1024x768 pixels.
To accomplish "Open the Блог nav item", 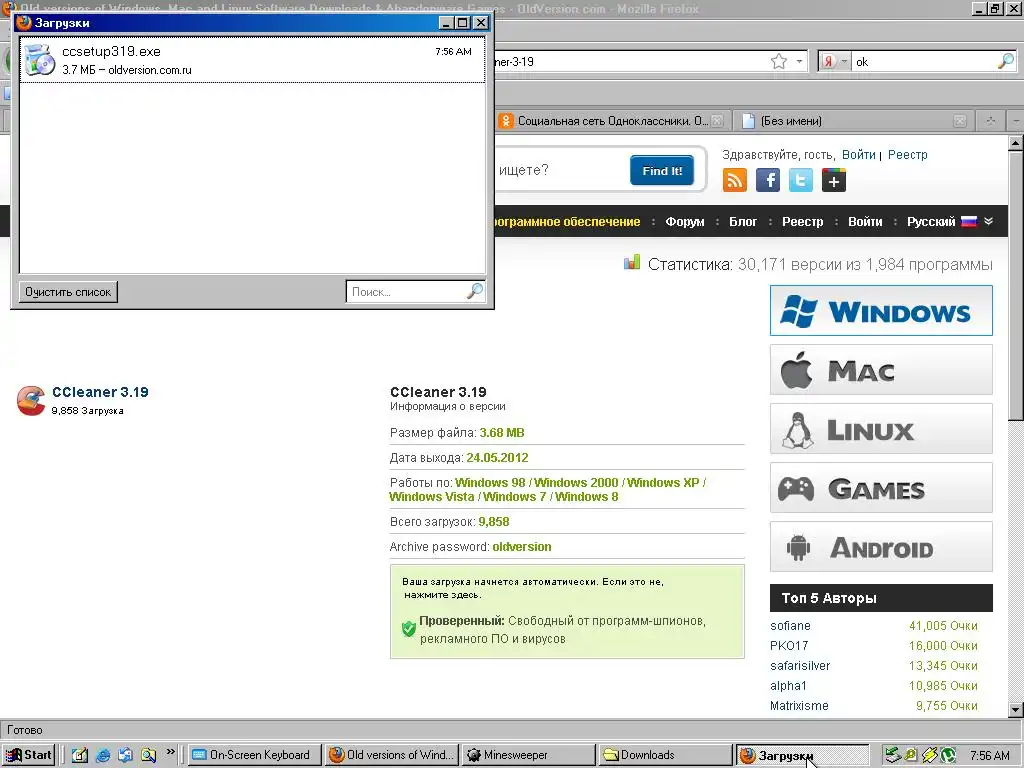I will coord(743,221).
